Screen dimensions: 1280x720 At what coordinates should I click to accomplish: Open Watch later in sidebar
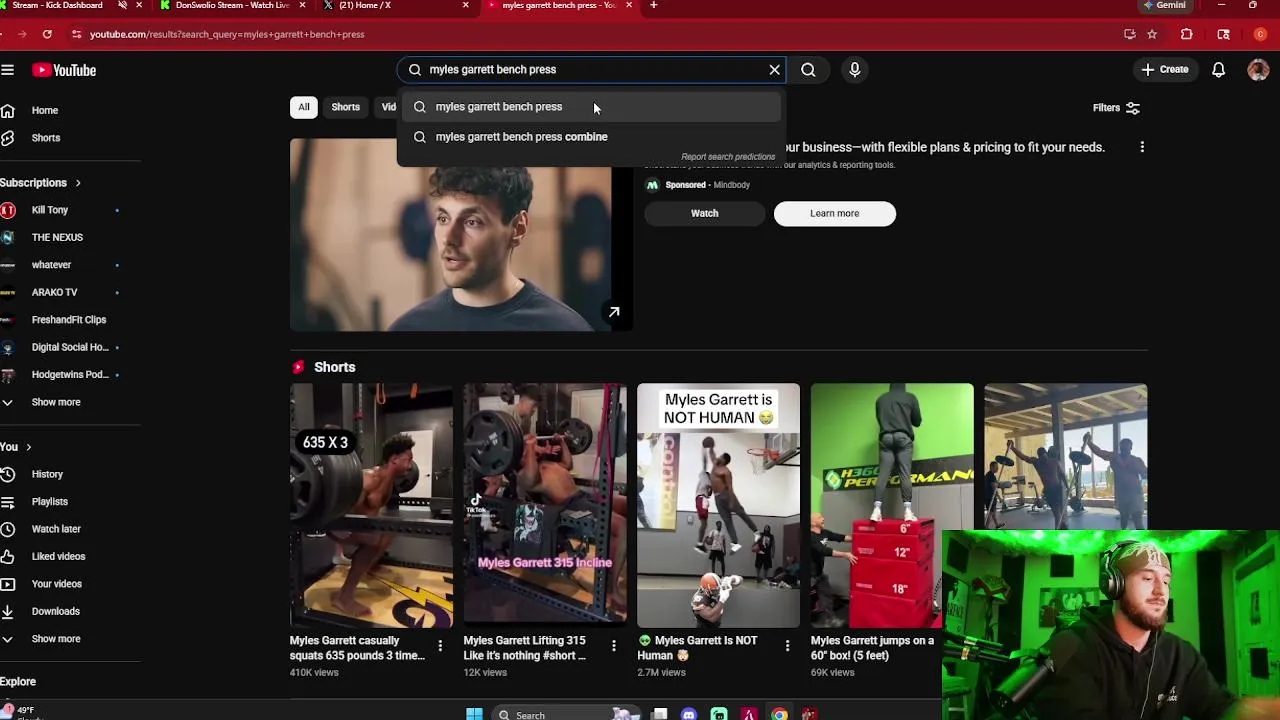click(56, 529)
